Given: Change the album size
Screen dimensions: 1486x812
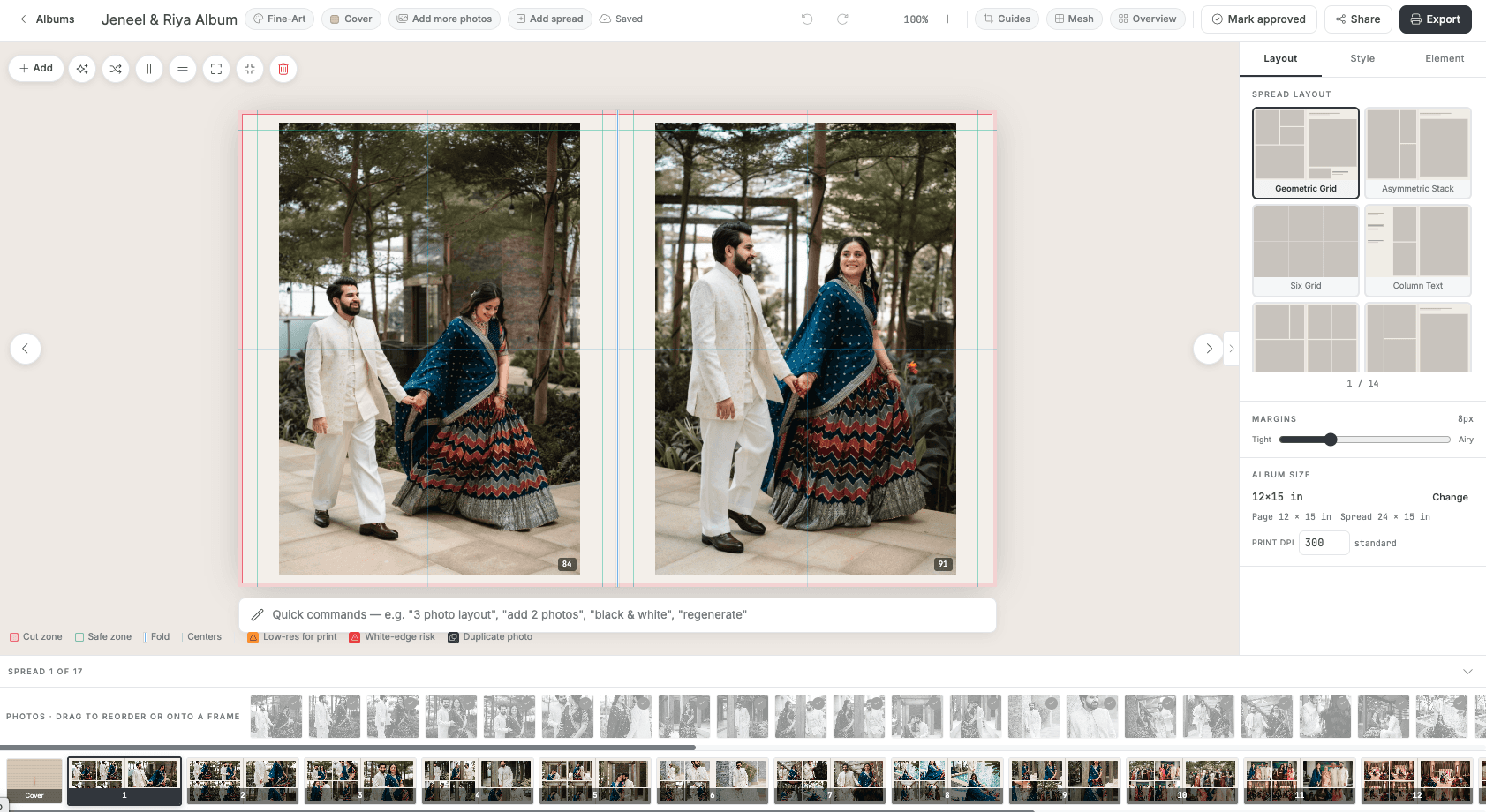Looking at the screenshot, I should pyautogui.click(x=1450, y=498).
